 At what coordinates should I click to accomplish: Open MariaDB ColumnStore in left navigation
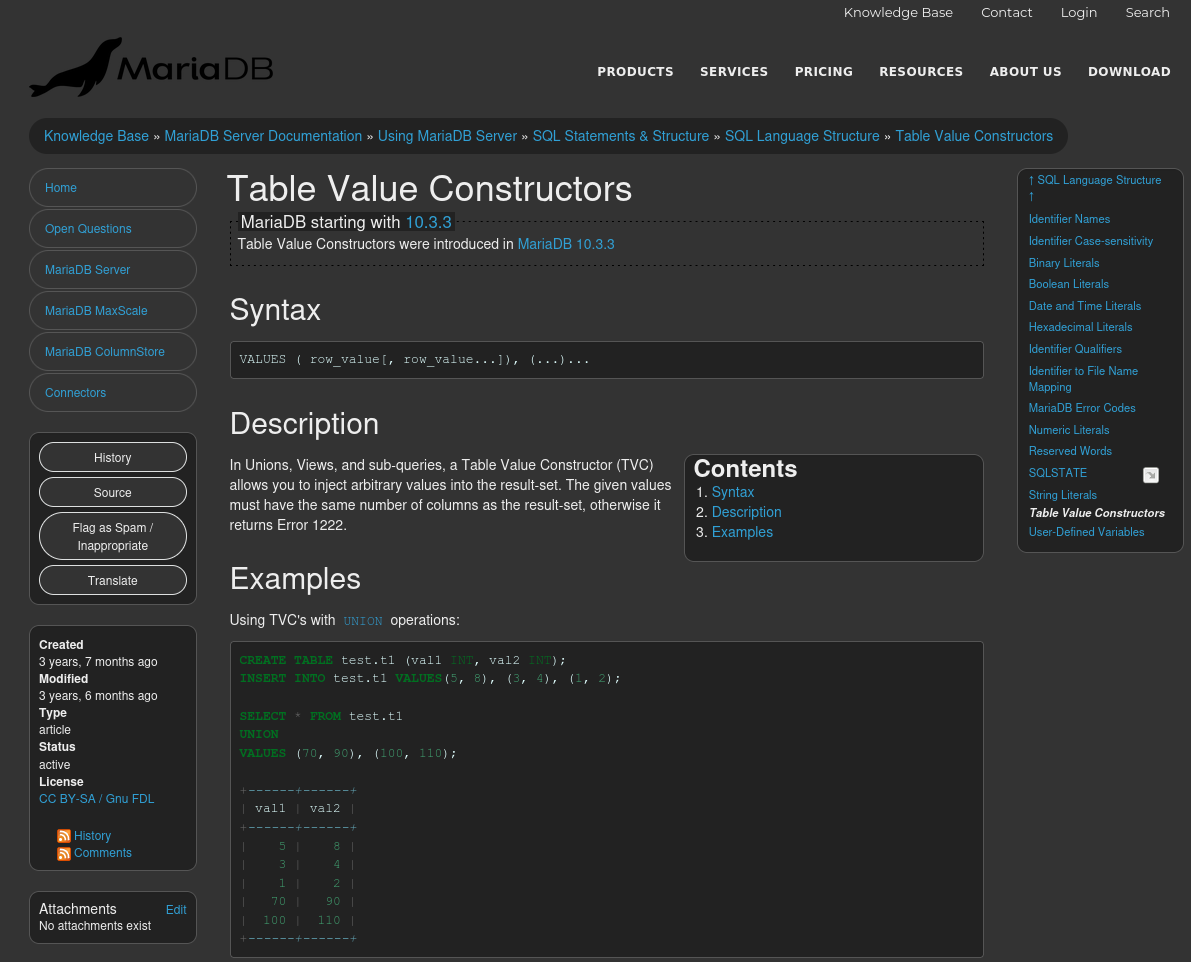tap(105, 352)
